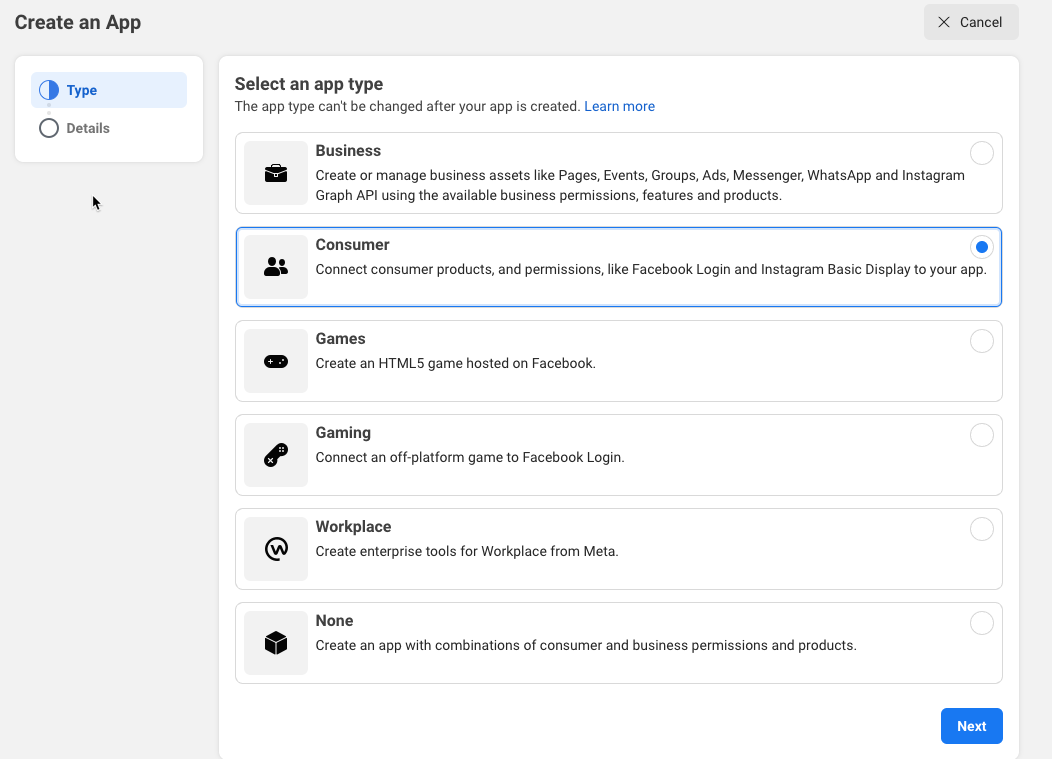Image resolution: width=1052 pixels, height=759 pixels.
Task: Click the off-platform game description text
Action: [470, 457]
